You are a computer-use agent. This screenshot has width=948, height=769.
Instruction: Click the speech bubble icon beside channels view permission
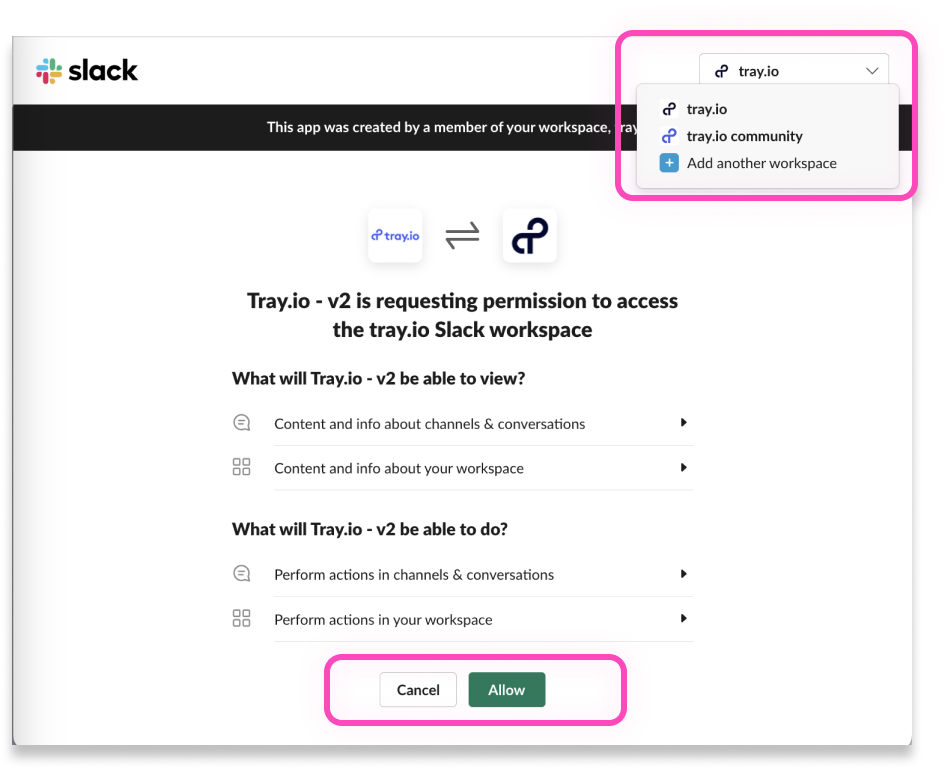(x=241, y=422)
